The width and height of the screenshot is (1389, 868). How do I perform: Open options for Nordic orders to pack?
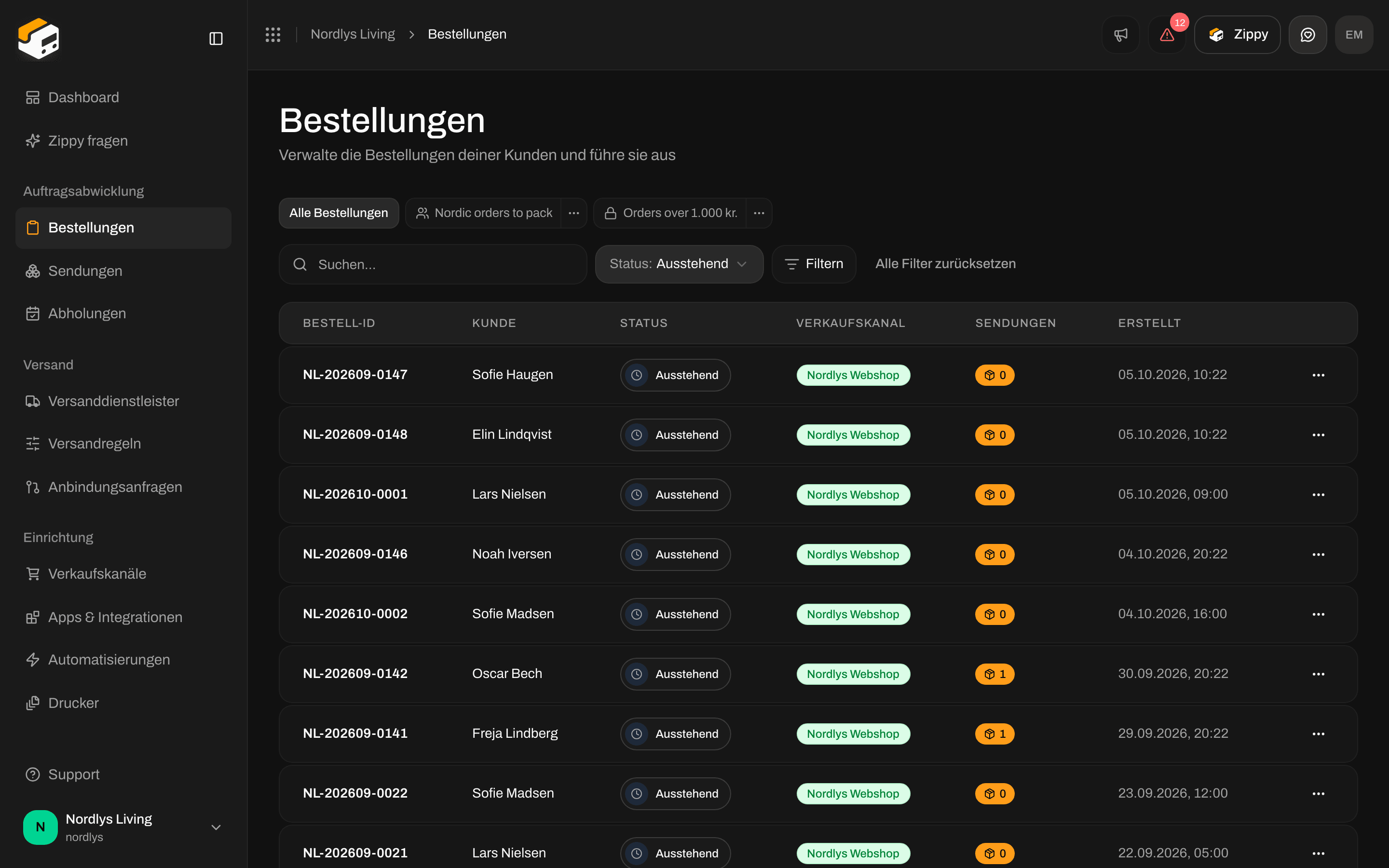[x=574, y=213]
